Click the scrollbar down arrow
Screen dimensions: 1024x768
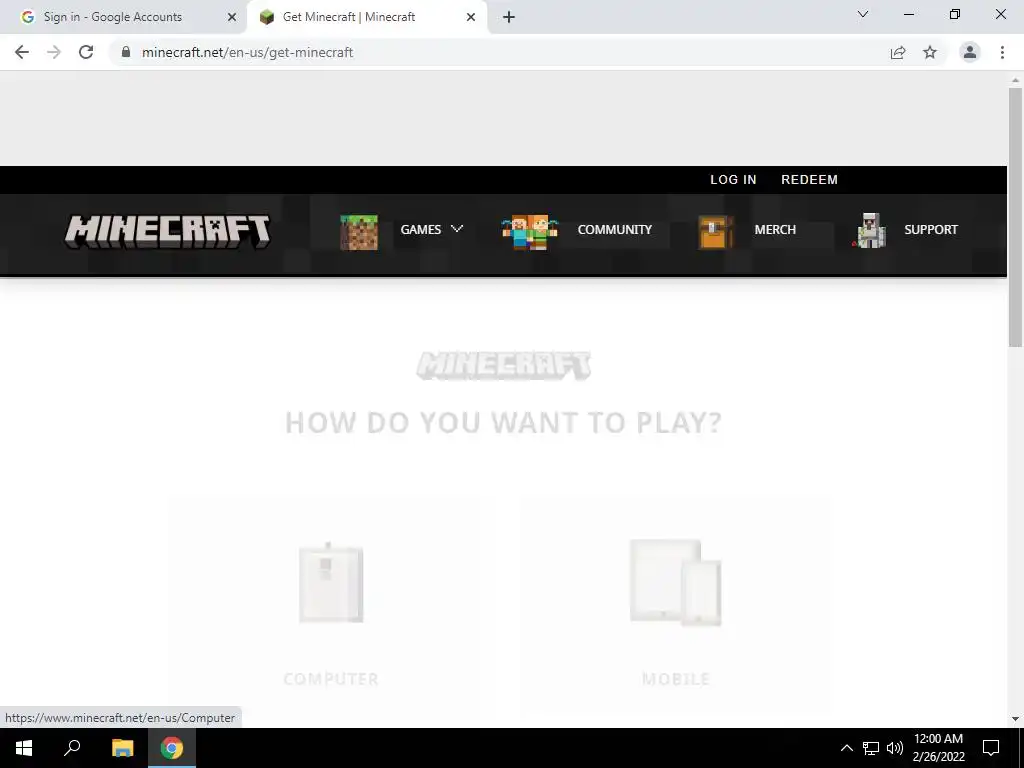[x=1015, y=719]
